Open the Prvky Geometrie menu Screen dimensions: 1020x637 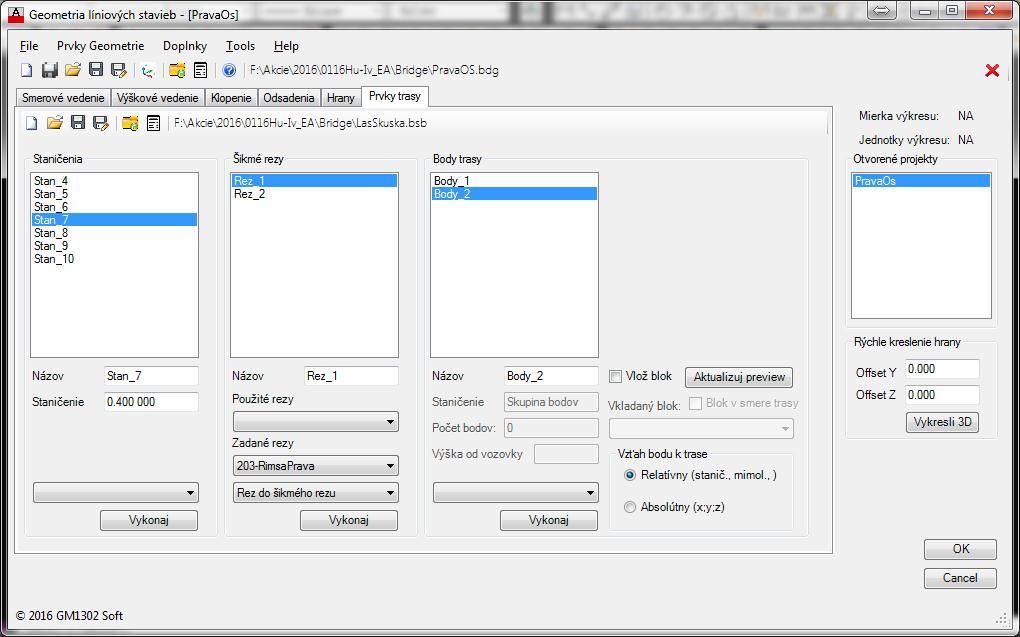tap(100, 46)
